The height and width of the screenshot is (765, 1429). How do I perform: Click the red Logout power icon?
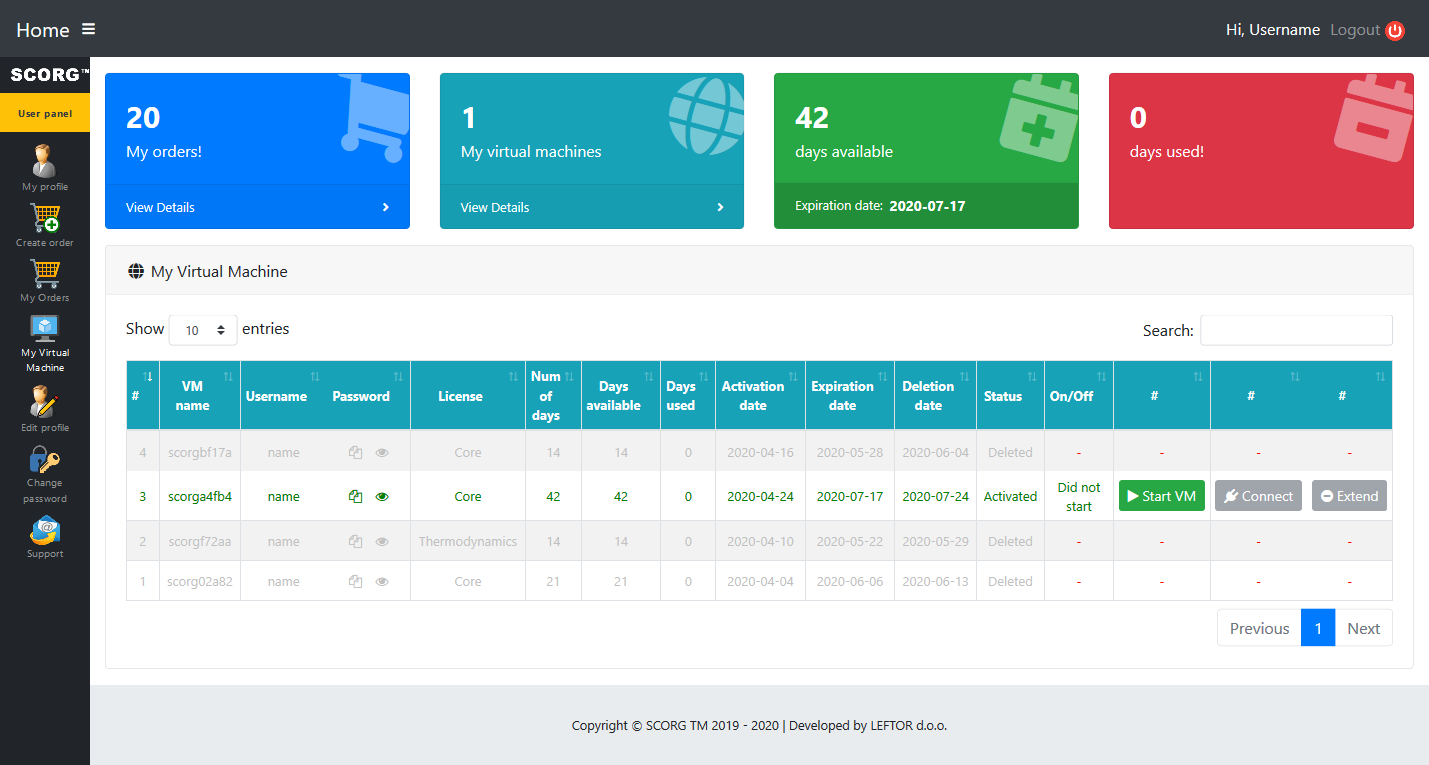(1395, 31)
